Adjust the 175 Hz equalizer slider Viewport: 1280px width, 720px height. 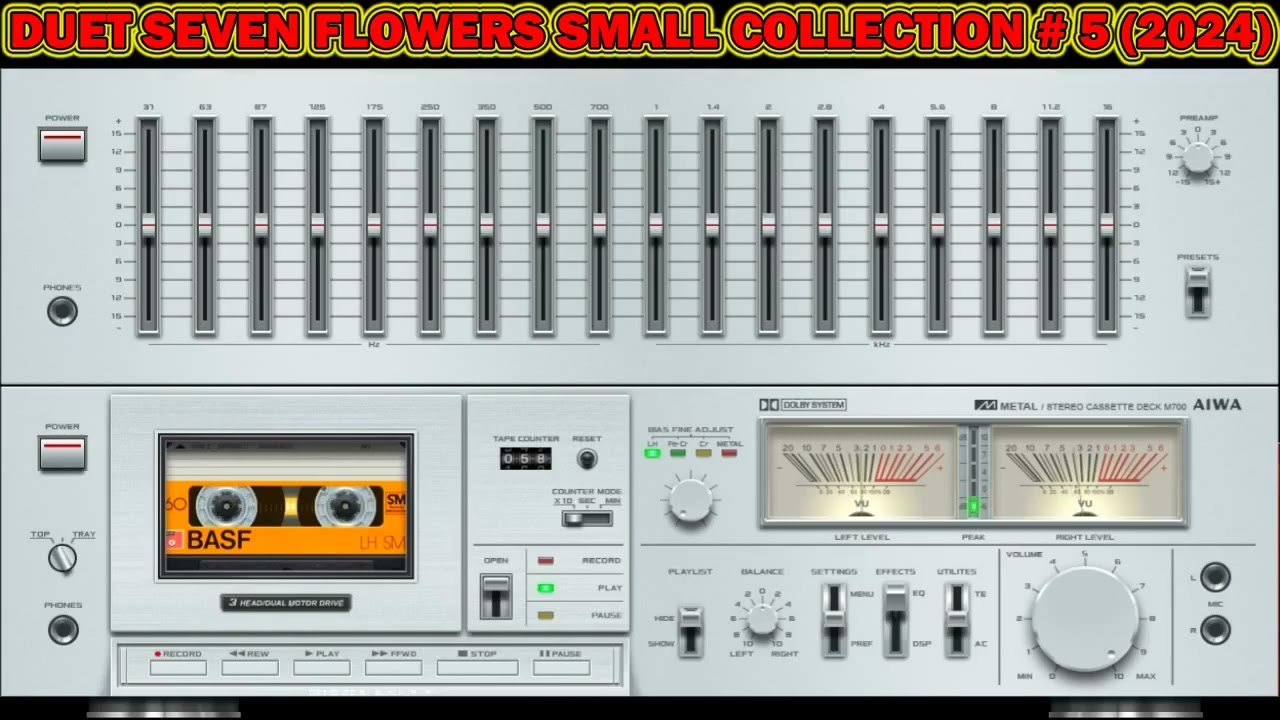coord(374,226)
